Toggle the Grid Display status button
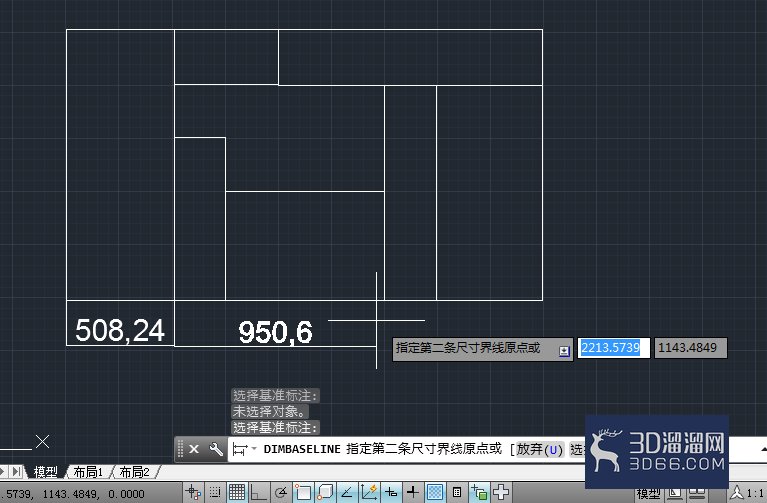 (x=237, y=492)
